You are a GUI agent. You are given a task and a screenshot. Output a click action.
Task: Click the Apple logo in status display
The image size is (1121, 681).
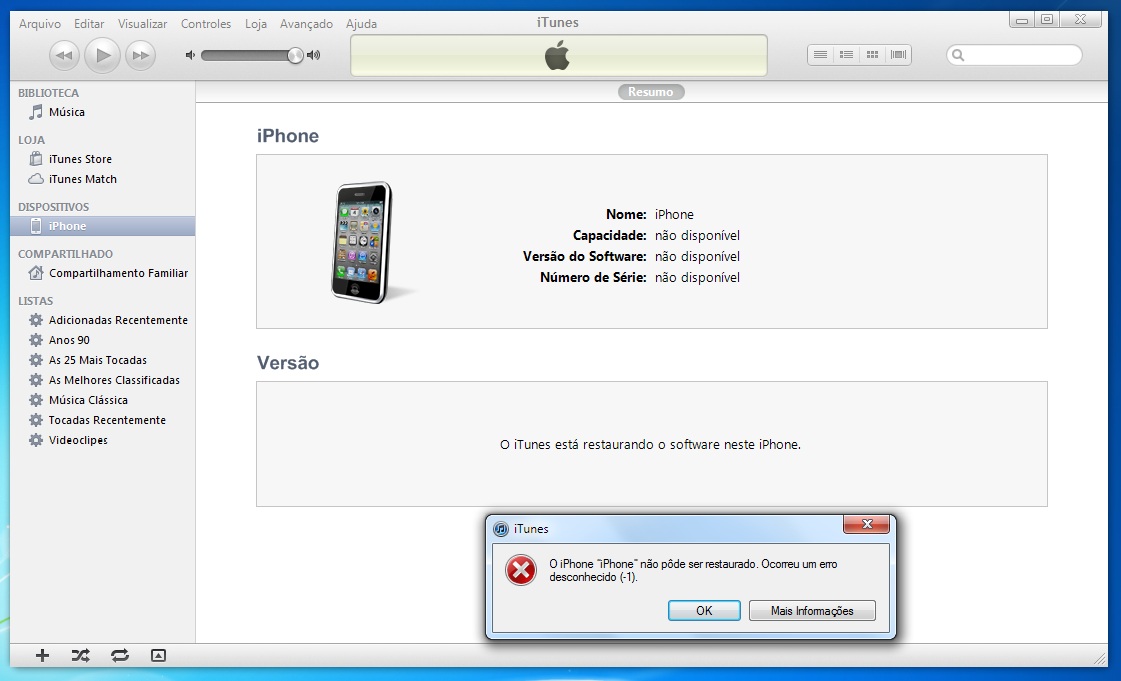click(x=557, y=55)
